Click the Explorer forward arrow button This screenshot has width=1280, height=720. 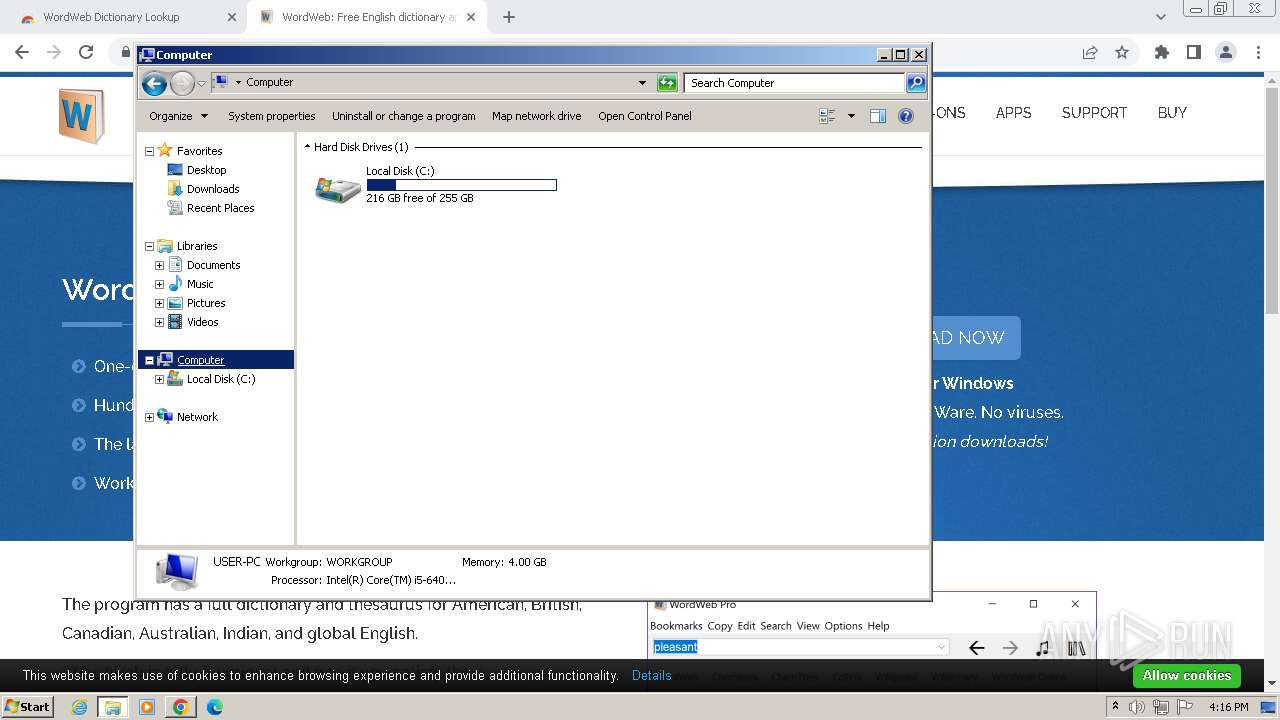click(x=182, y=83)
